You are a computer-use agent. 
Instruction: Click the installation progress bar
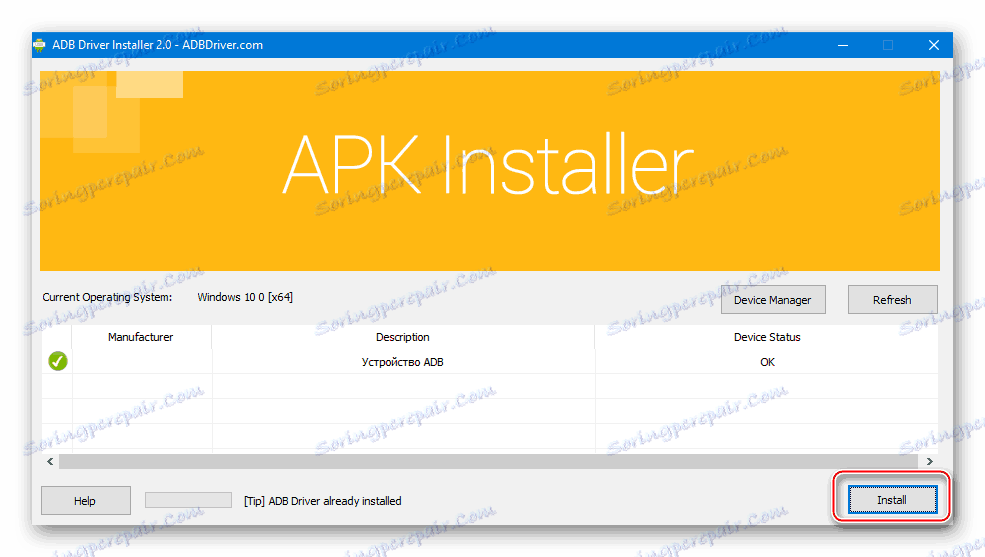[188, 500]
